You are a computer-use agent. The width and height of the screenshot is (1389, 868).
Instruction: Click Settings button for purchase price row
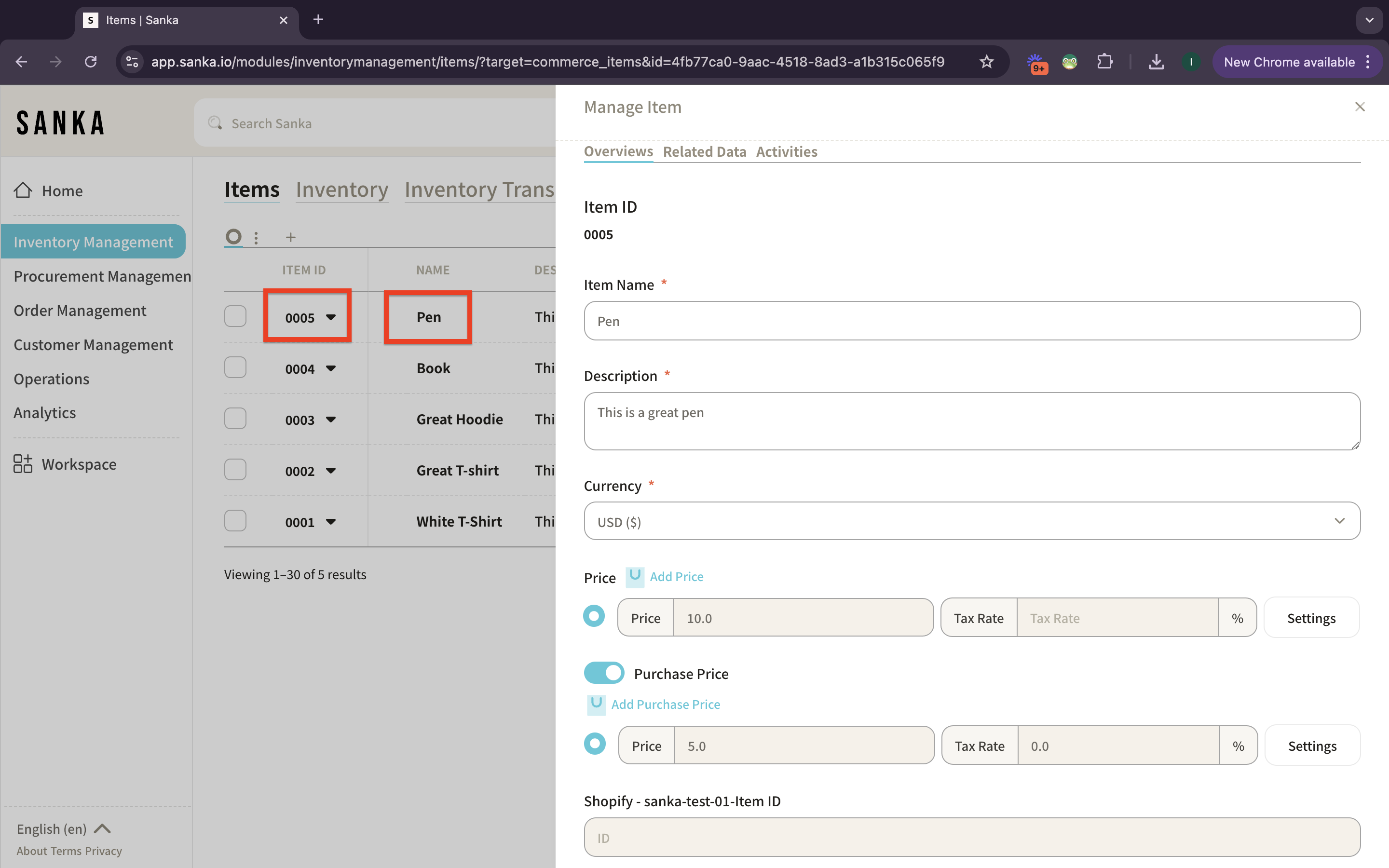click(1312, 746)
